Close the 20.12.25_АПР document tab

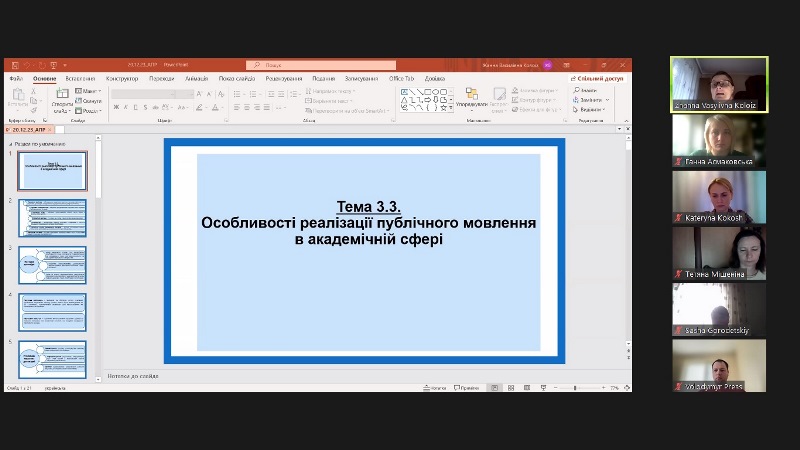(50, 130)
